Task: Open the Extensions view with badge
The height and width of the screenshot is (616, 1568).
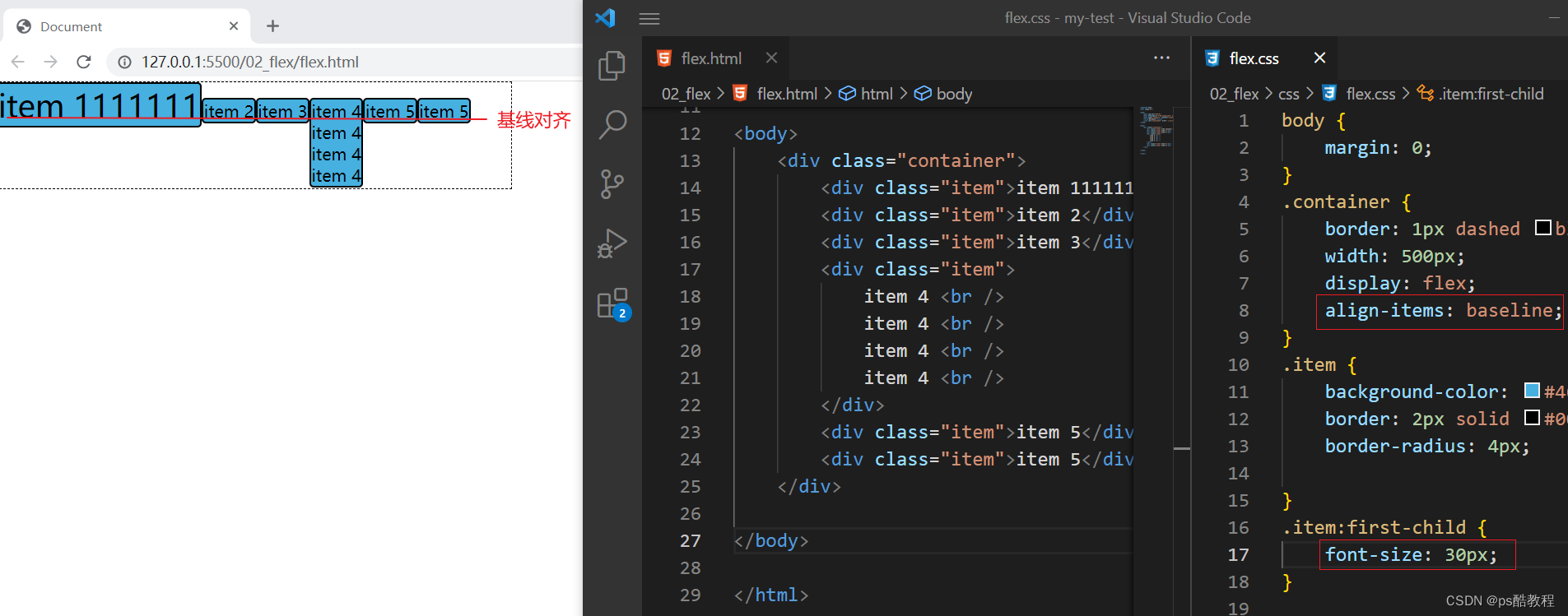Action: (x=613, y=303)
